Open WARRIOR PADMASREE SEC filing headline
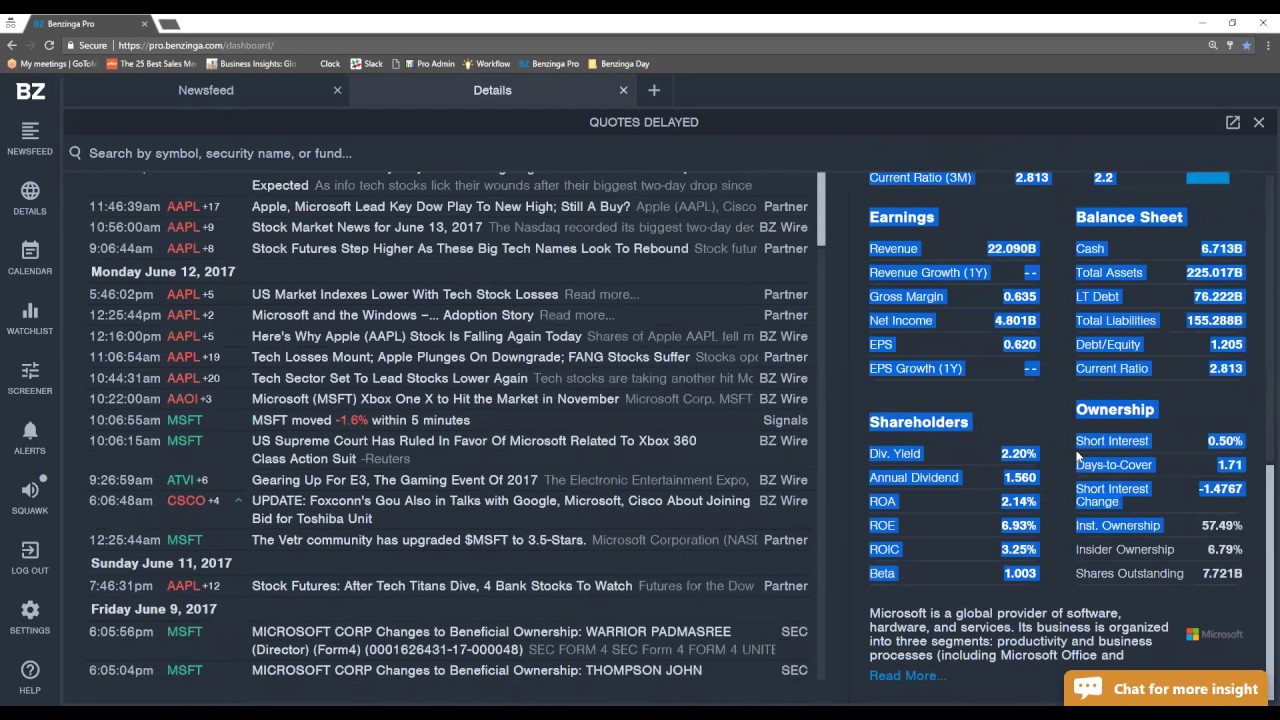Viewport: 1280px width, 720px height. click(x=491, y=641)
